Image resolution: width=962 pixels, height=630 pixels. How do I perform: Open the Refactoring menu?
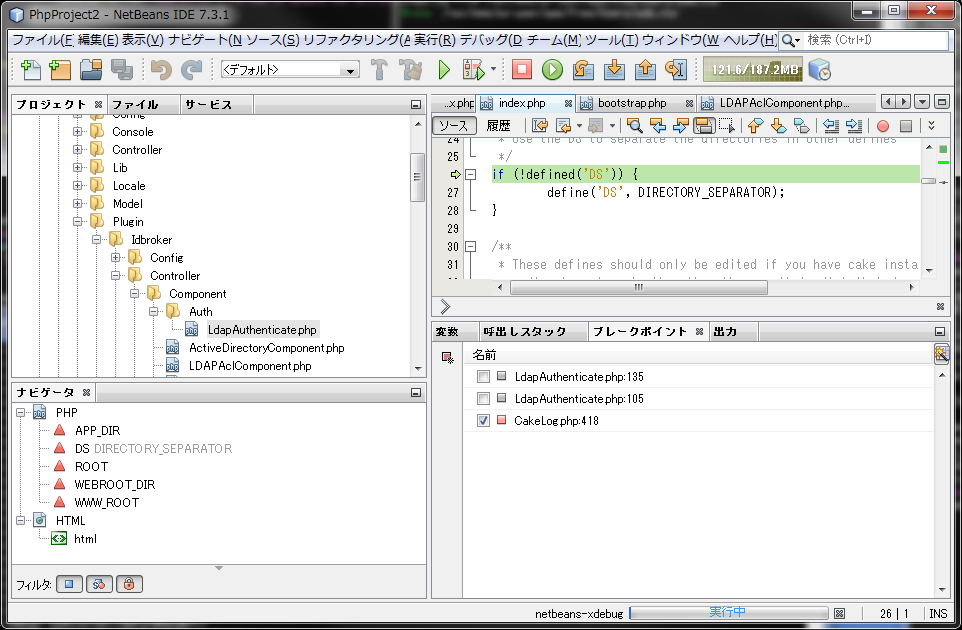(356, 40)
